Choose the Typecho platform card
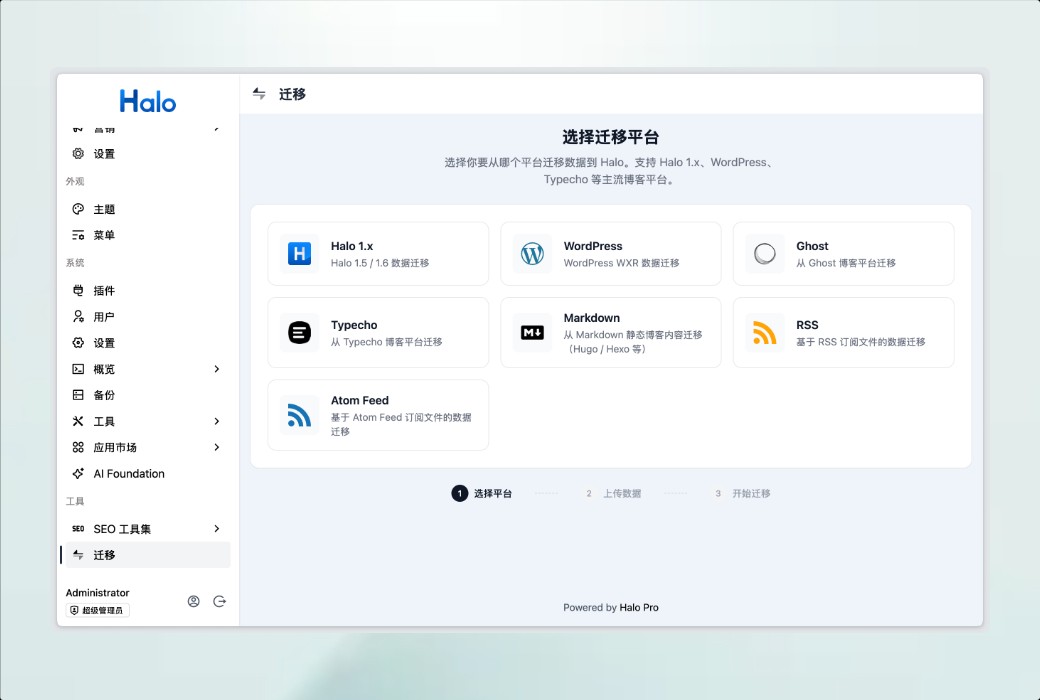 pos(378,332)
